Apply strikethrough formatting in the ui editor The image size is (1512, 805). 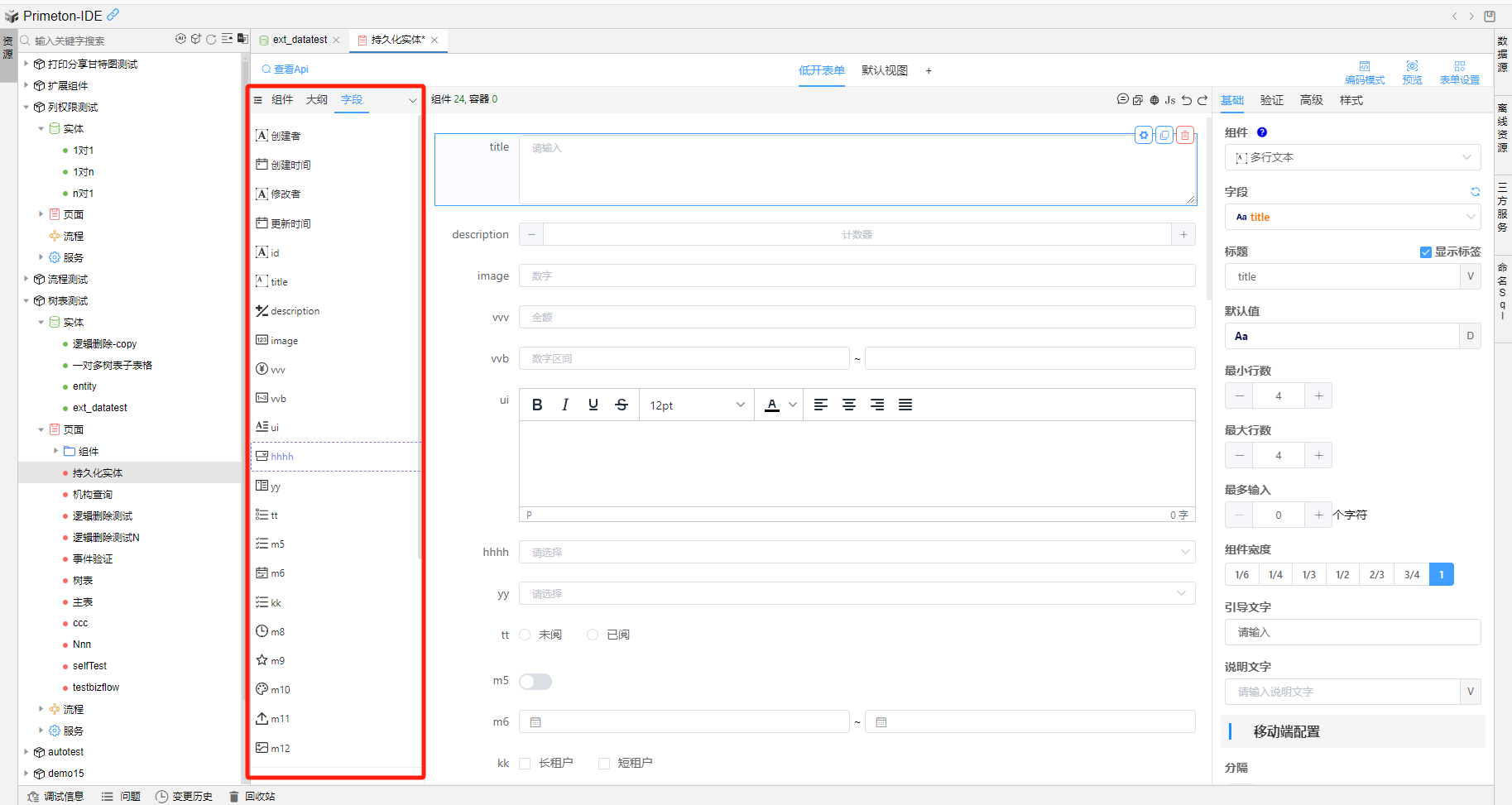coord(622,405)
